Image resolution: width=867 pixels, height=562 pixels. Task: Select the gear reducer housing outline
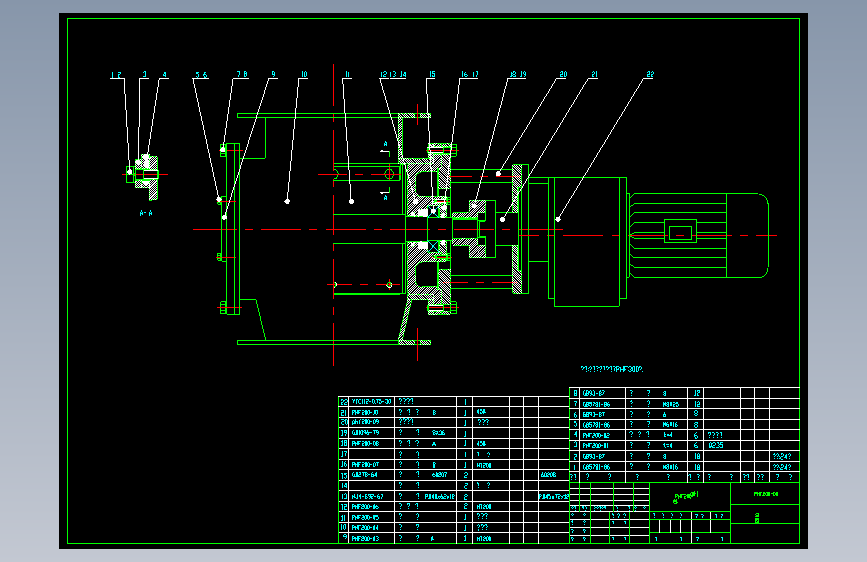point(587,242)
